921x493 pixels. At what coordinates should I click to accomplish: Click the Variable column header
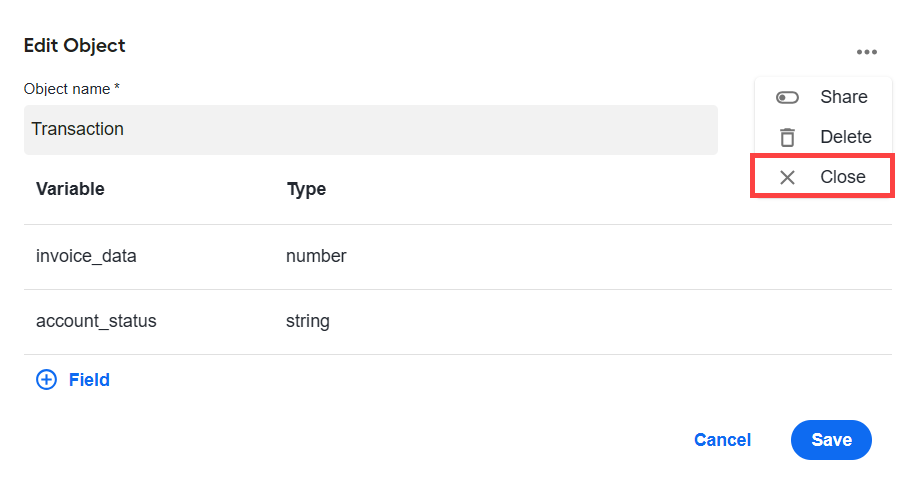click(70, 189)
